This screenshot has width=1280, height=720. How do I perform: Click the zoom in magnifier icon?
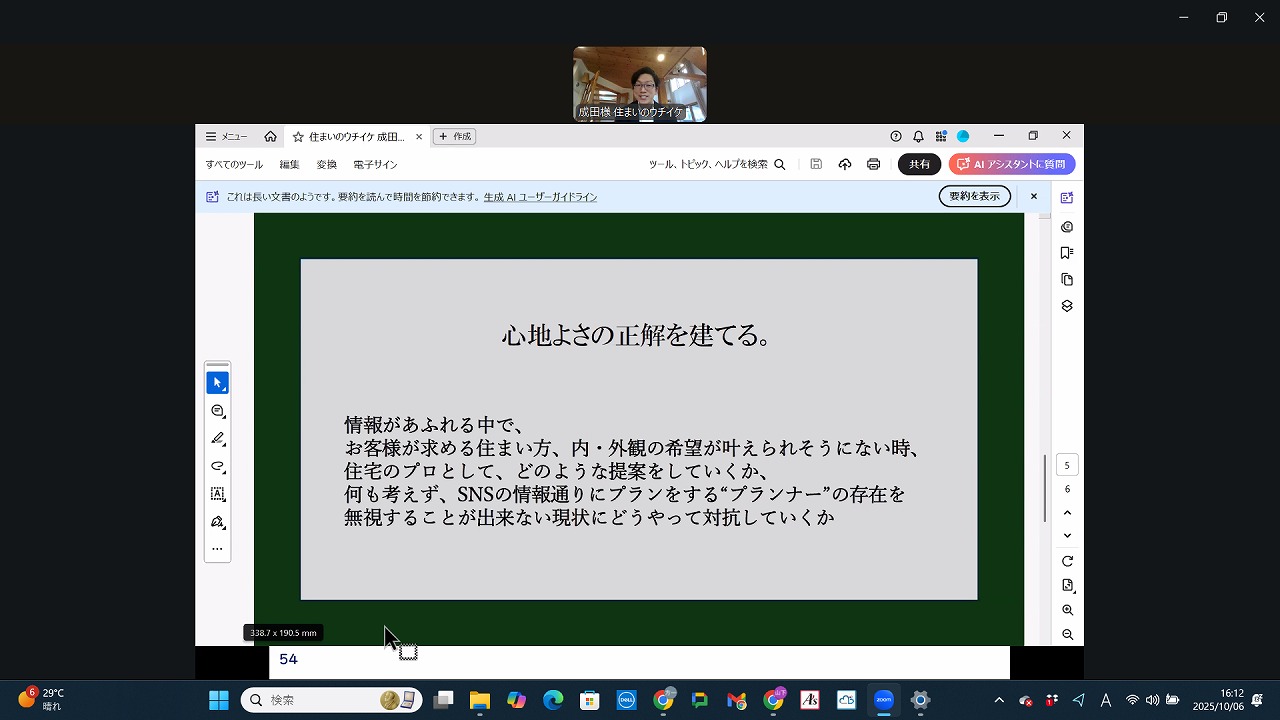click(x=1067, y=610)
